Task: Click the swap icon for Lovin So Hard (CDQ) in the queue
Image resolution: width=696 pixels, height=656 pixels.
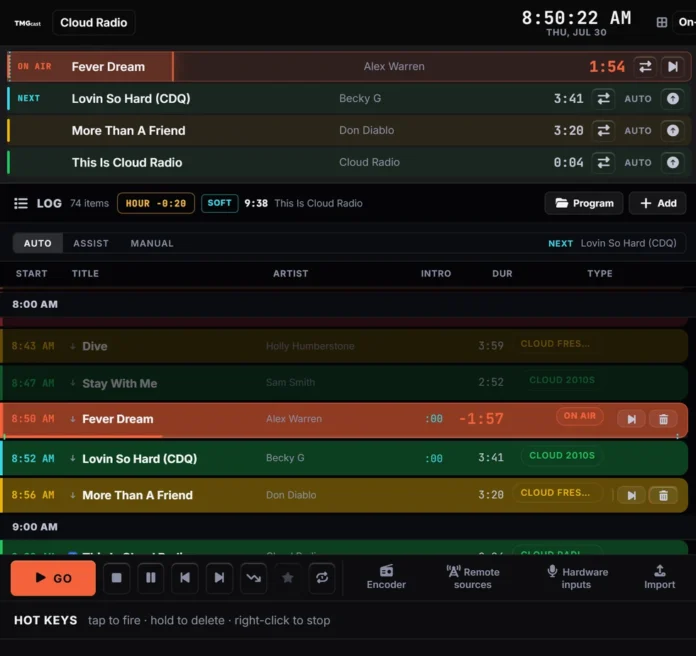Action: pyautogui.click(x=603, y=99)
